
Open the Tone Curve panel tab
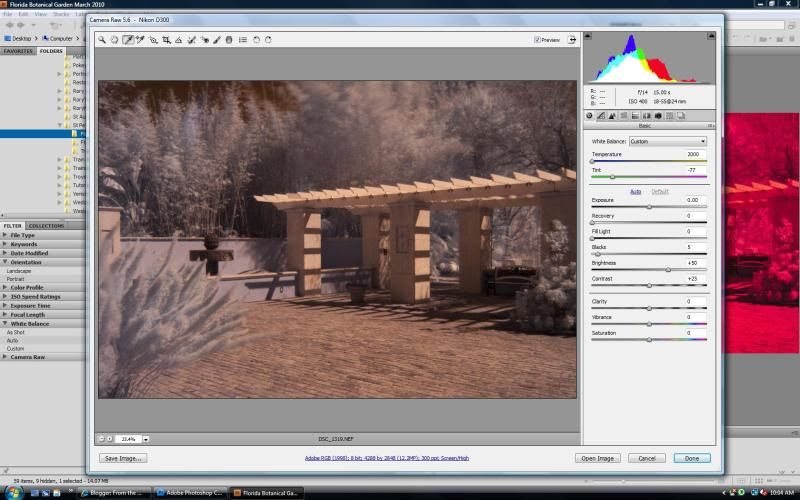[x=601, y=116]
